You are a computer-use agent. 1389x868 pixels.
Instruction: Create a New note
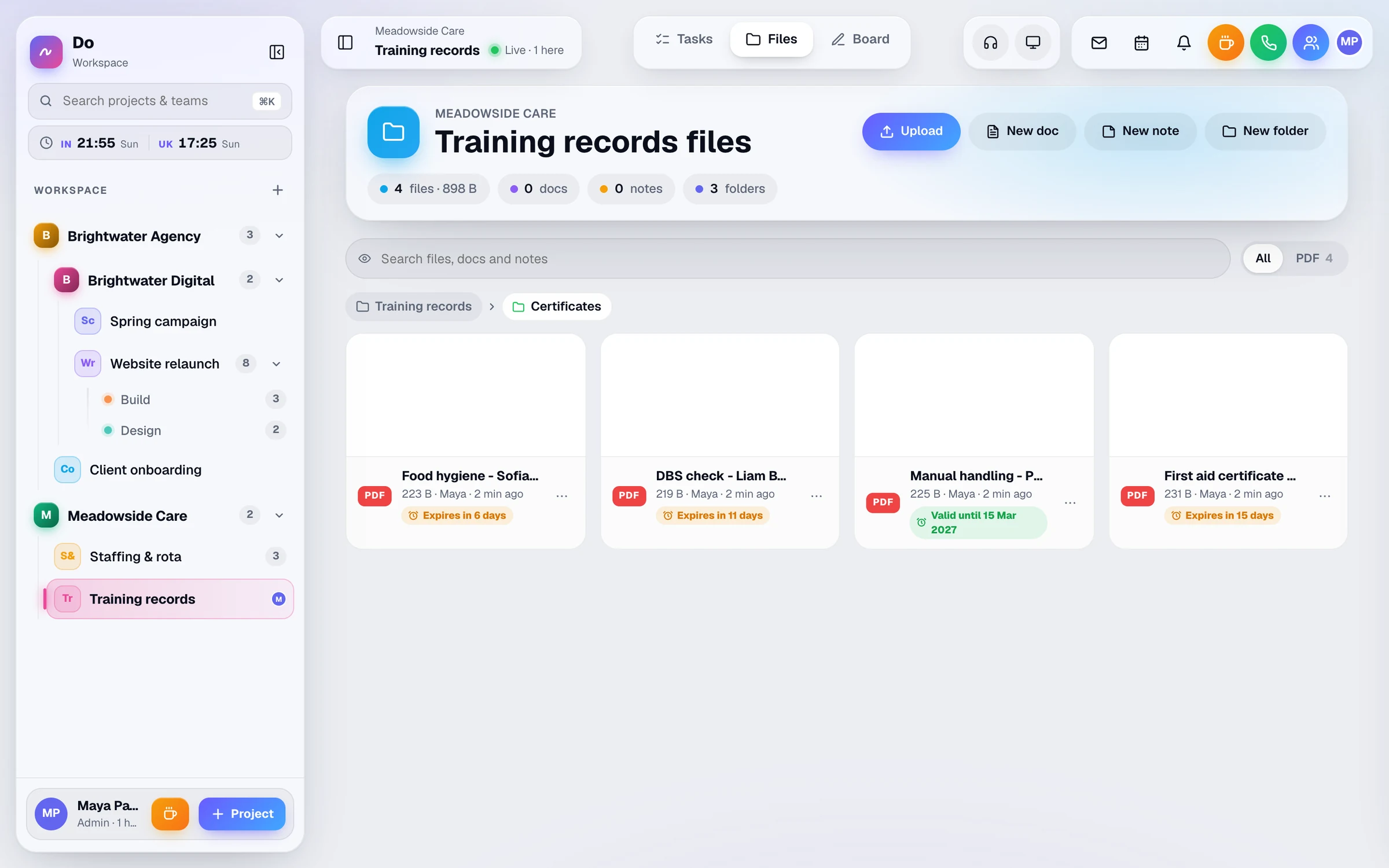pyautogui.click(x=1140, y=131)
